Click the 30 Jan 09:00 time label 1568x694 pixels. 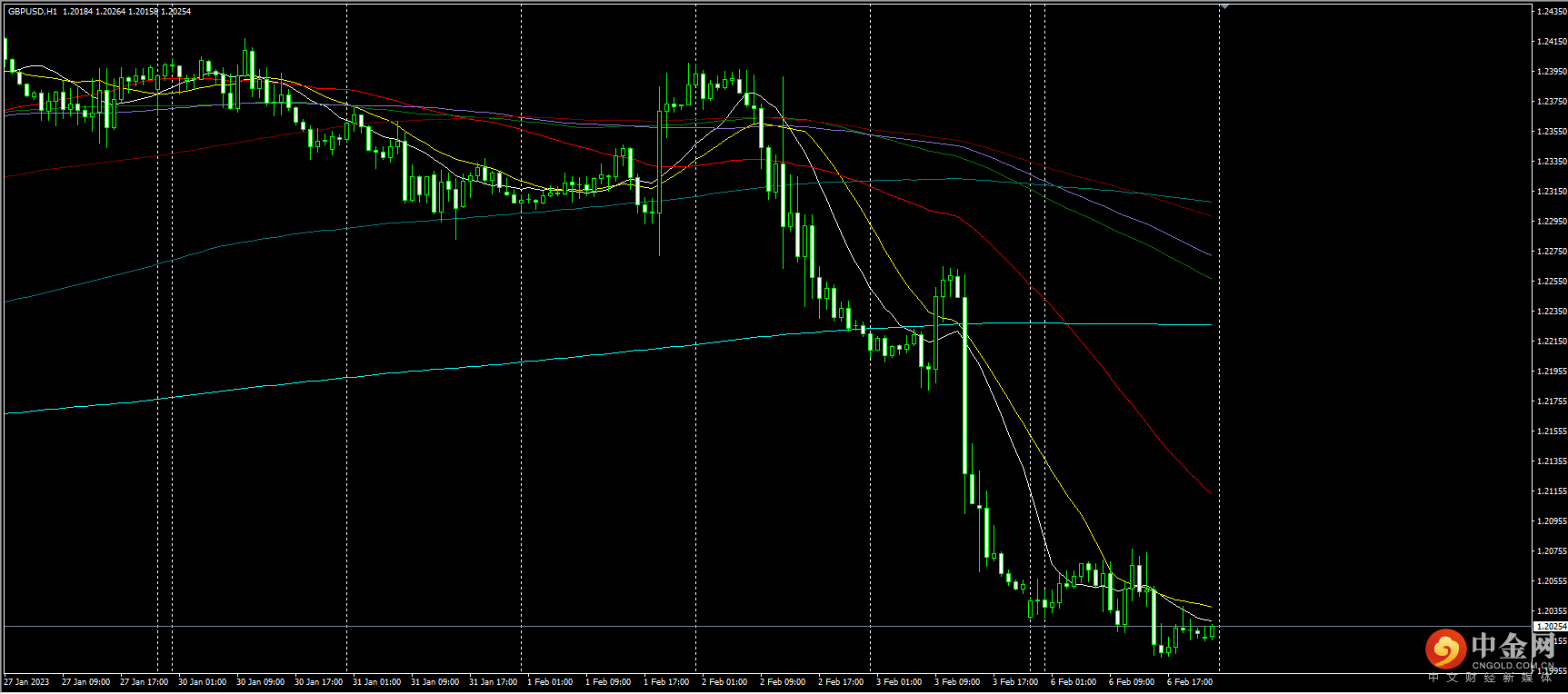pos(260,682)
